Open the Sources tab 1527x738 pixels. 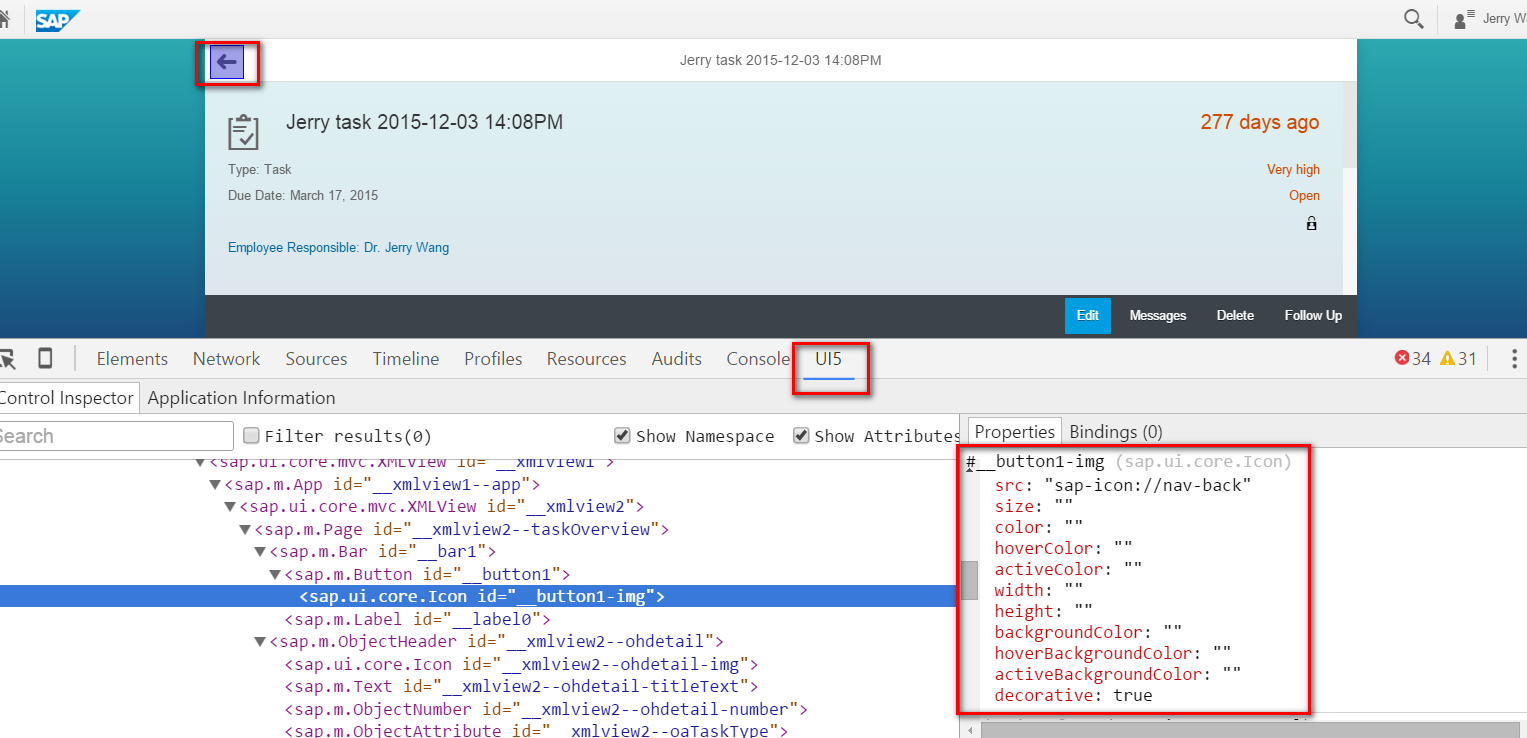(316, 358)
